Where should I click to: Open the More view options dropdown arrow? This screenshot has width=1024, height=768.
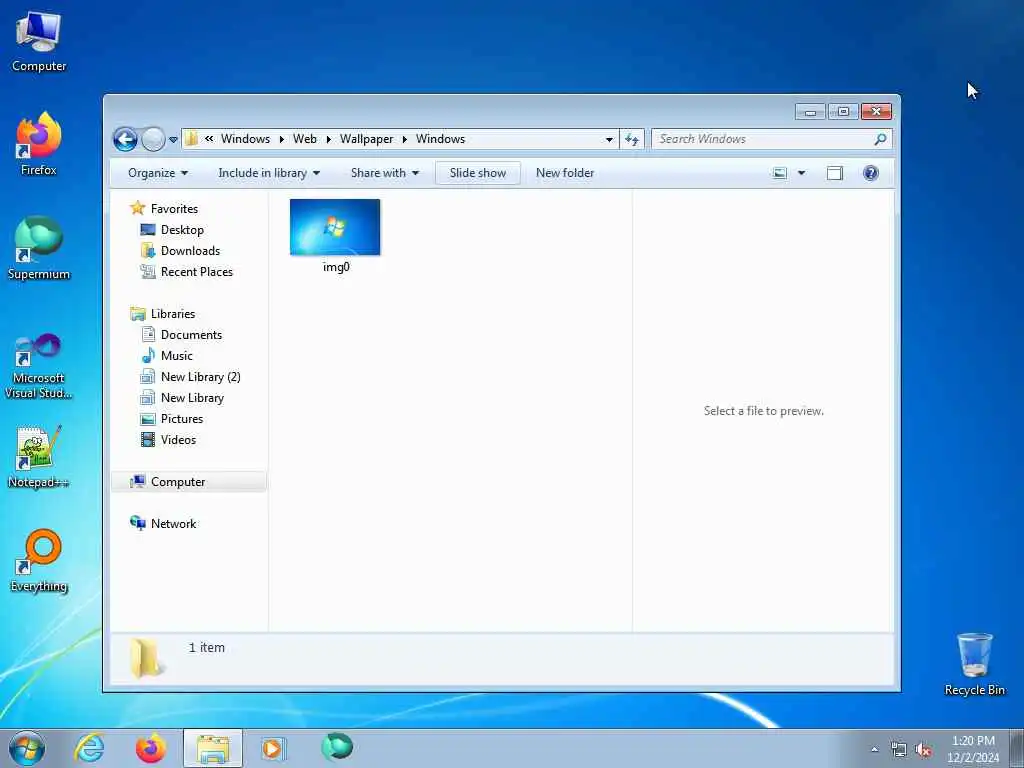[x=801, y=173]
